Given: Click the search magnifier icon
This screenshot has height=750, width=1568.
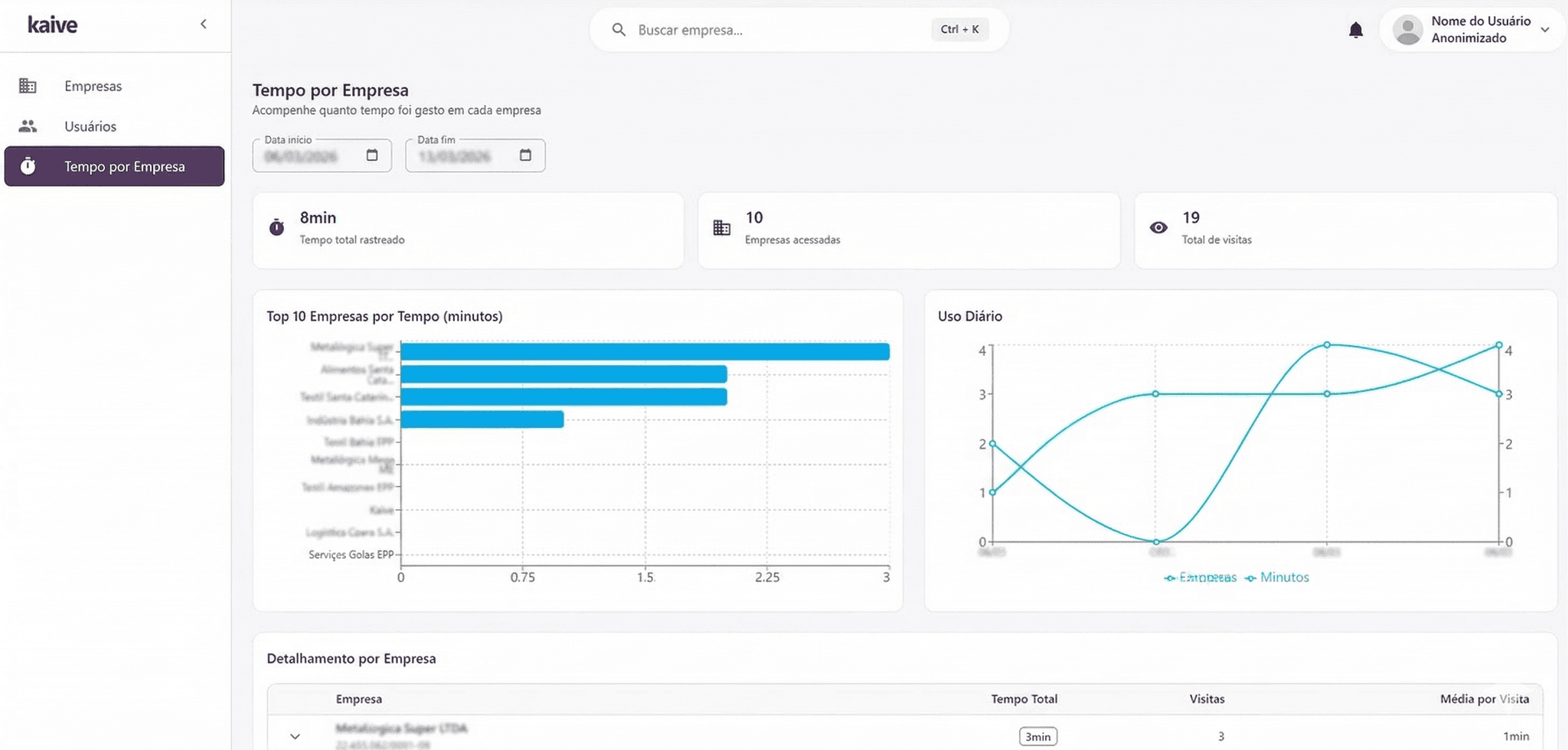Looking at the screenshot, I should point(619,29).
